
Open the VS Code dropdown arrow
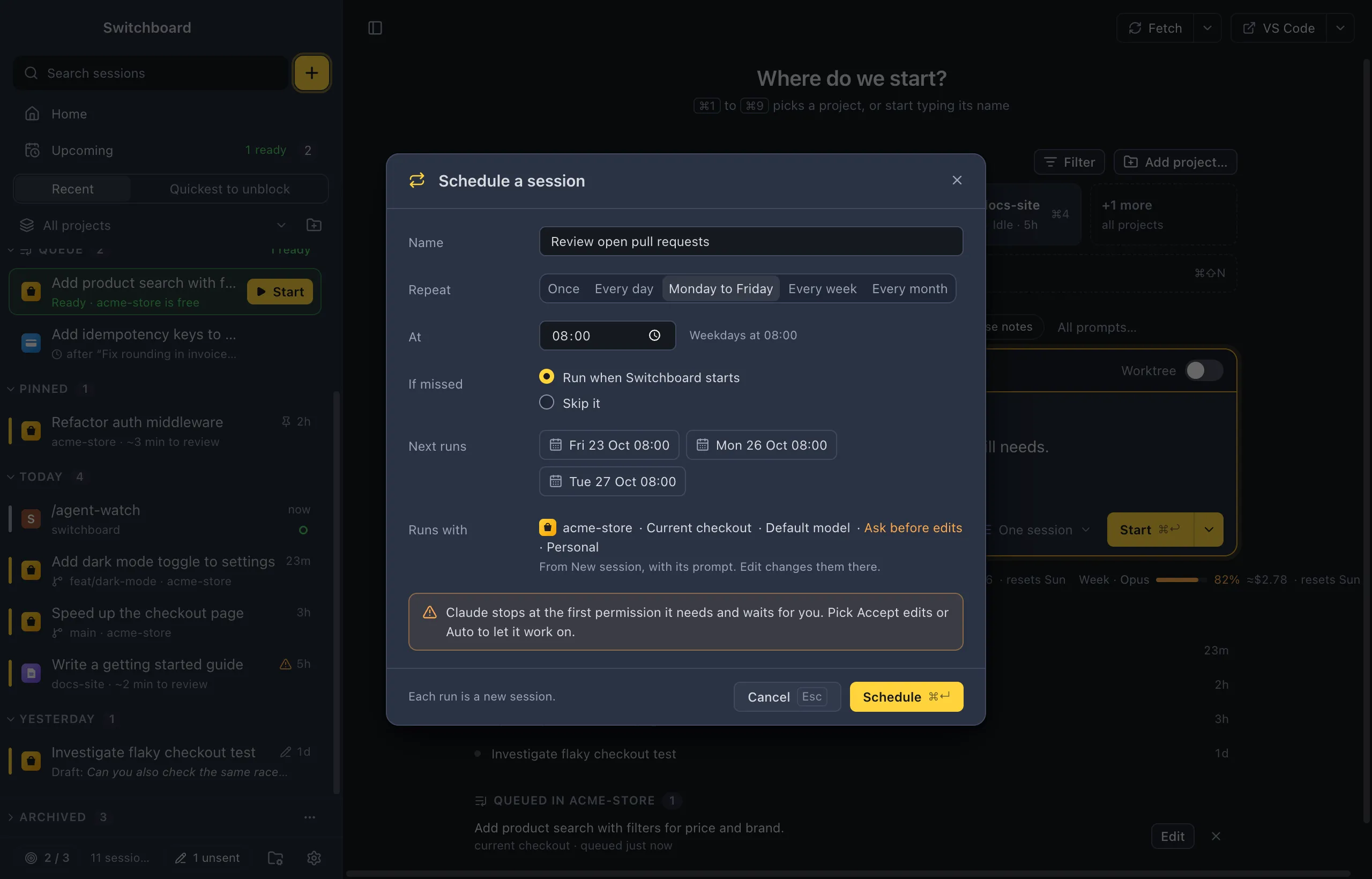pos(1339,28)
